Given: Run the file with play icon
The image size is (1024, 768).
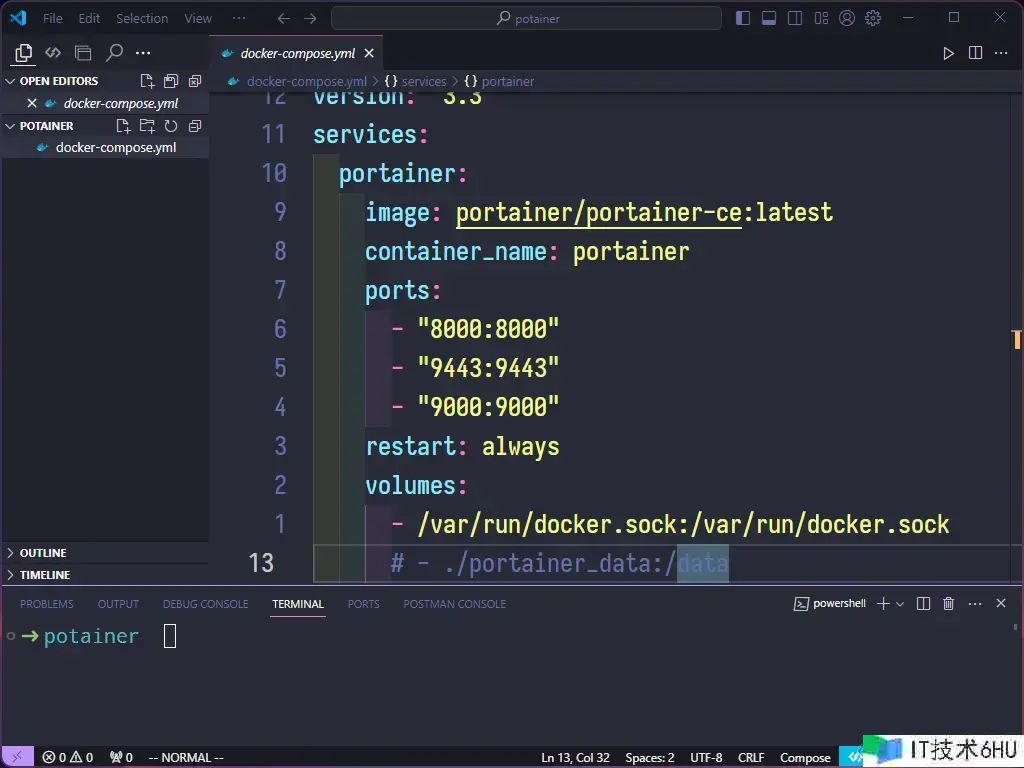Looking at the screenshot, I should (x=948, y=53).
